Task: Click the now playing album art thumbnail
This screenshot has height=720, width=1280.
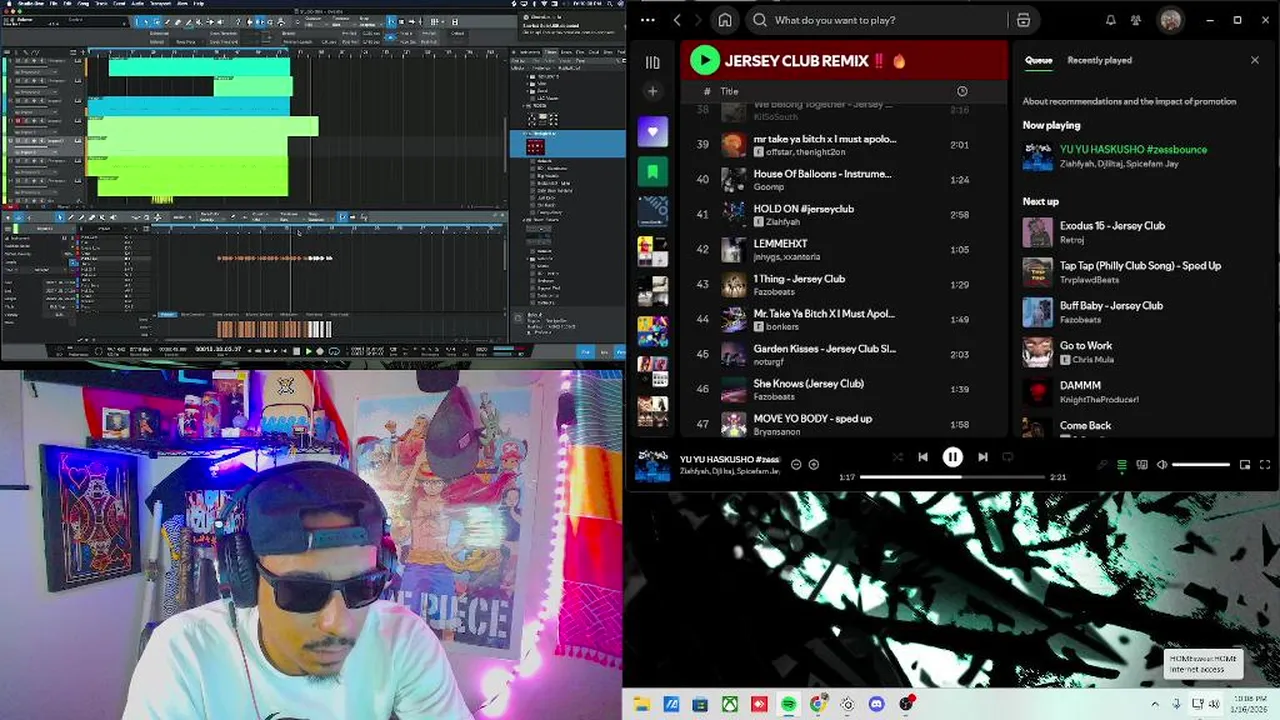Action: [653, 465]
